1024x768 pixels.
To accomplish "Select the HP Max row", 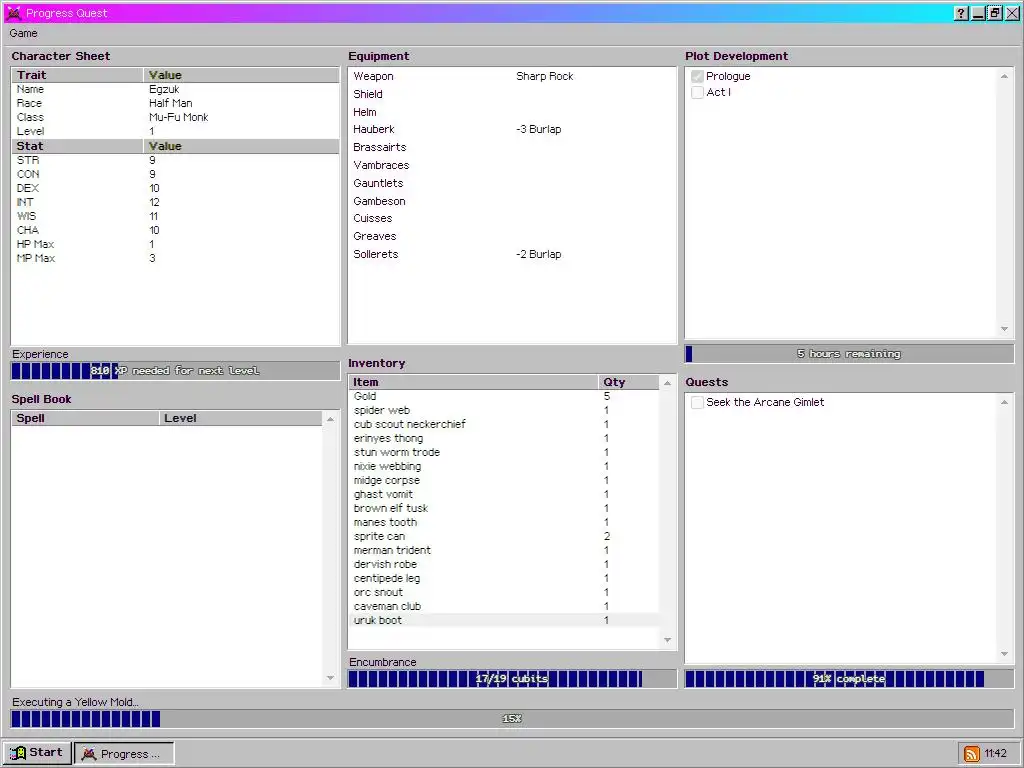I will point(175,244).
